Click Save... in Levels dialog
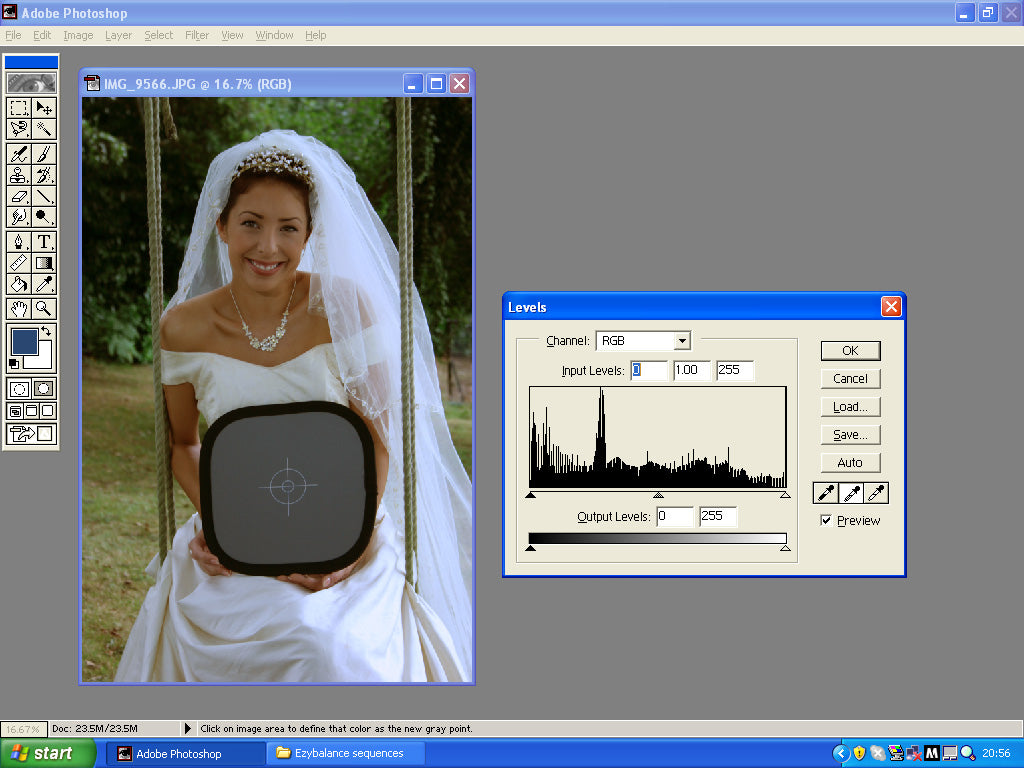1024x768 pixels. (x=850, y=435)
